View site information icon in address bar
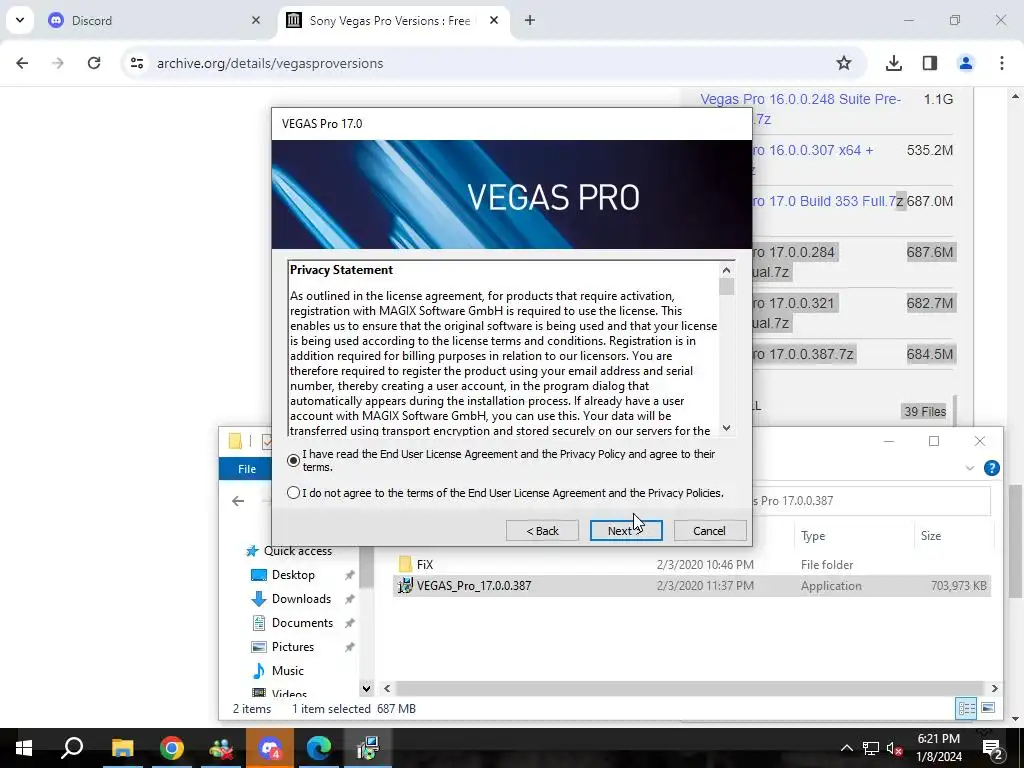1024x768 pixels. click(x=136, y=63)
